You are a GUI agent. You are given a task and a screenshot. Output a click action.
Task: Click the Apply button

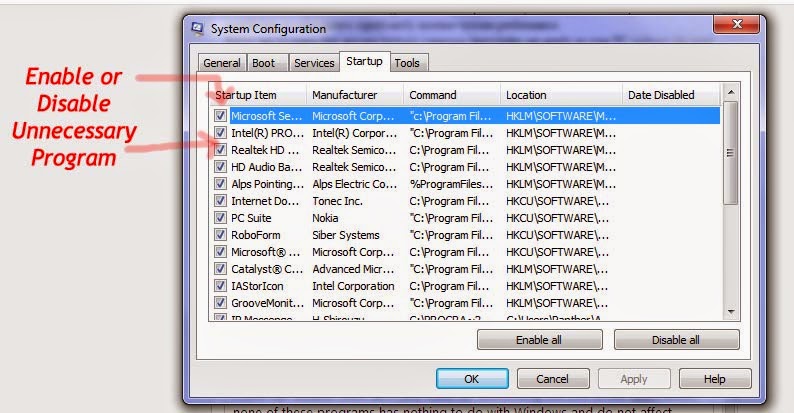click(x=634, y=379)
